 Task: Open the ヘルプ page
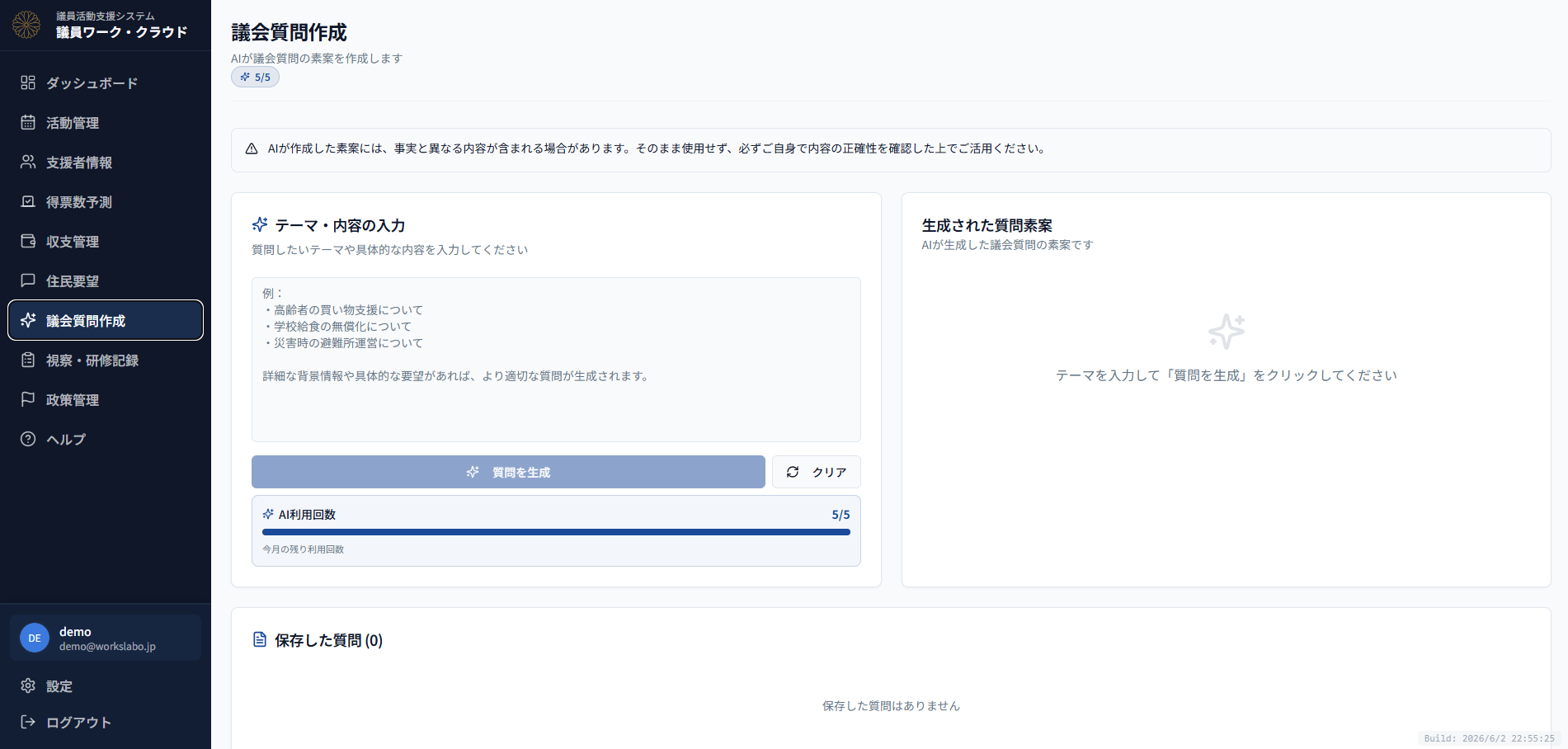(x=106, y=439)
